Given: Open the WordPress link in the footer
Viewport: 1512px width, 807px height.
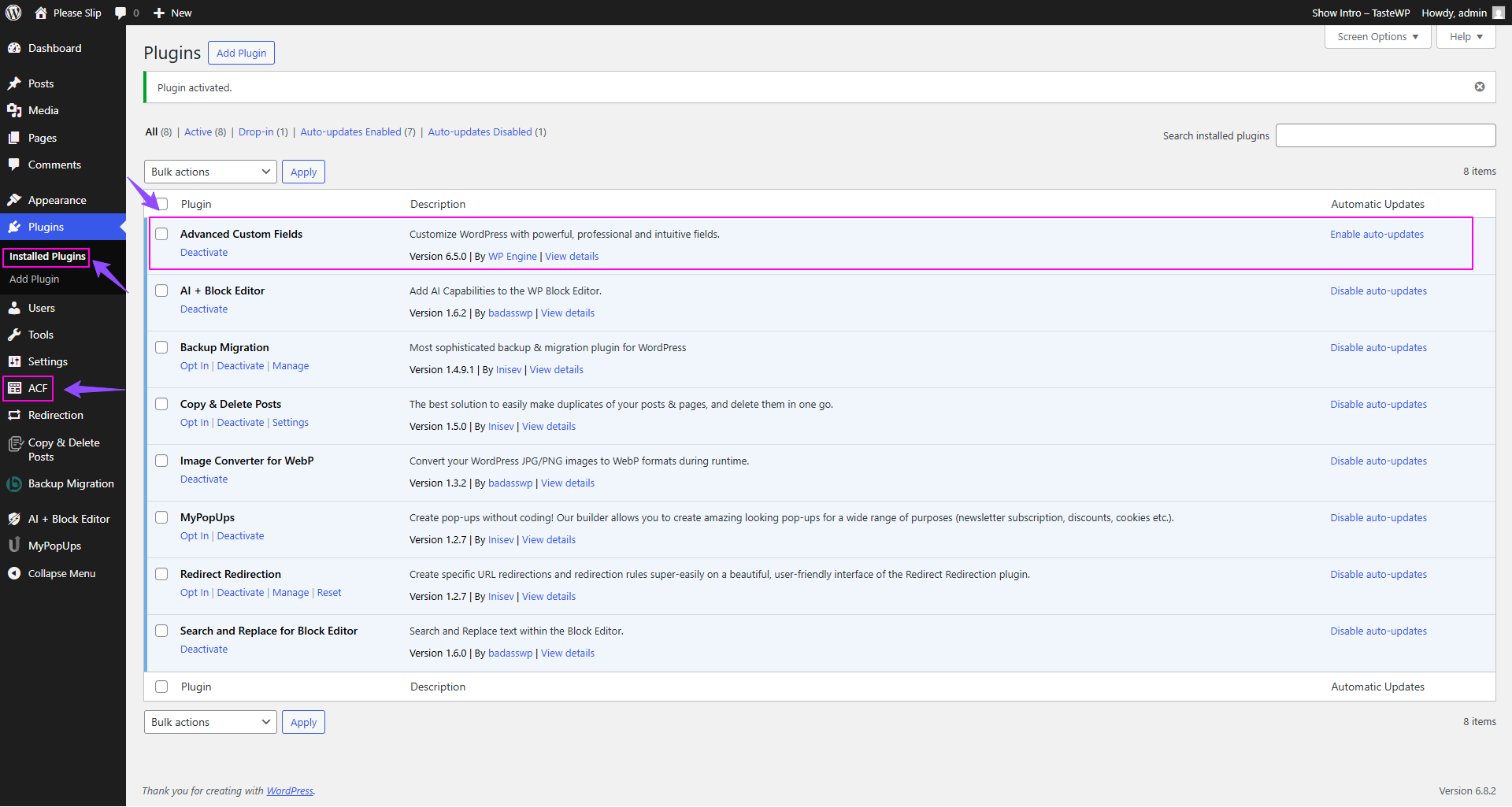Looking at the screenshot, I should click(x=290, y=791).
